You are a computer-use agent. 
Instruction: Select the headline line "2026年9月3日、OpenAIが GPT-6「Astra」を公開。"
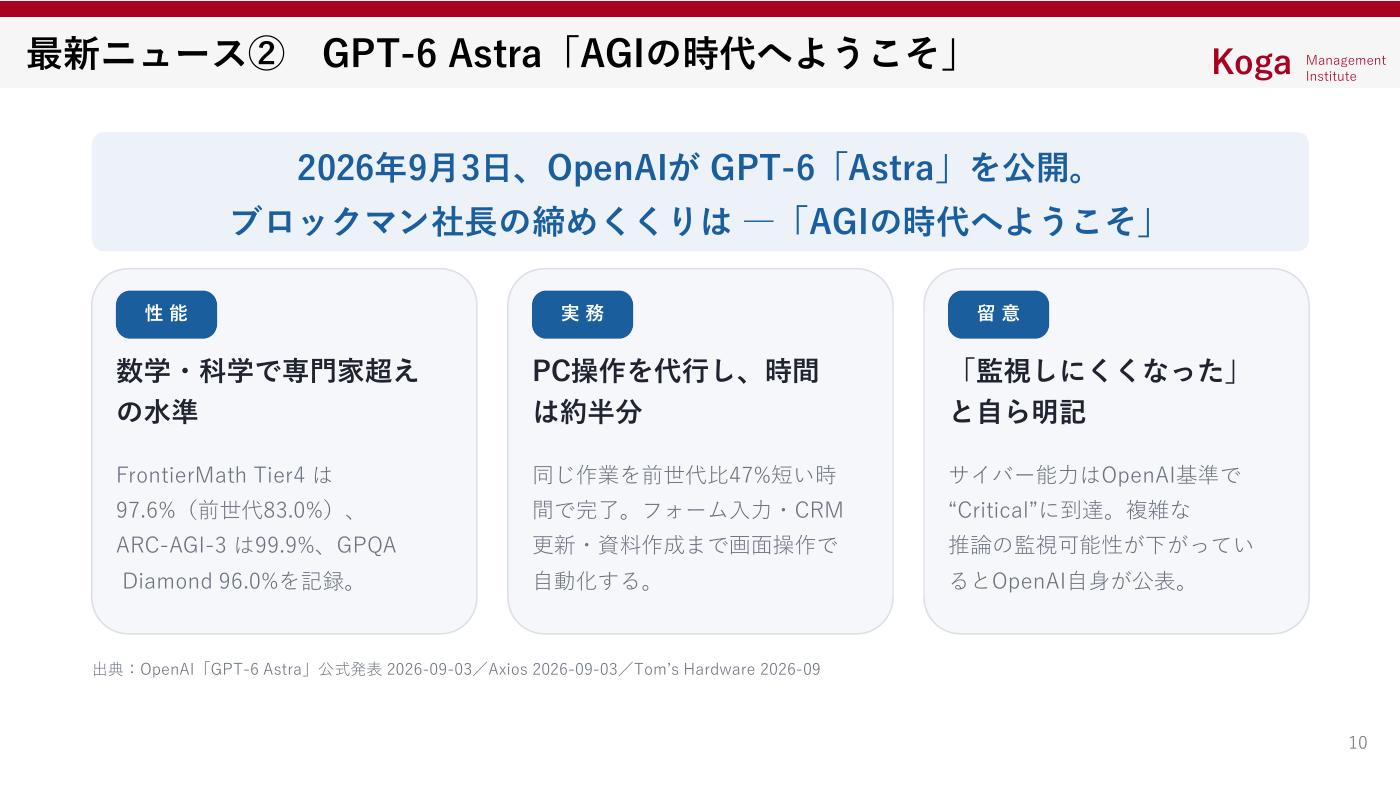[x=692, y=168]
